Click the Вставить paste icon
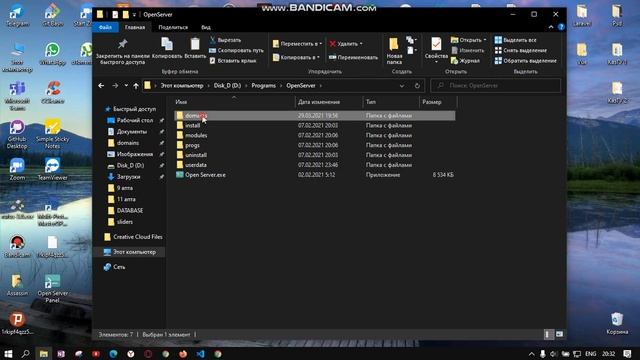The width and height of the screenshot is (640, 360). click(x=195, y=48)
